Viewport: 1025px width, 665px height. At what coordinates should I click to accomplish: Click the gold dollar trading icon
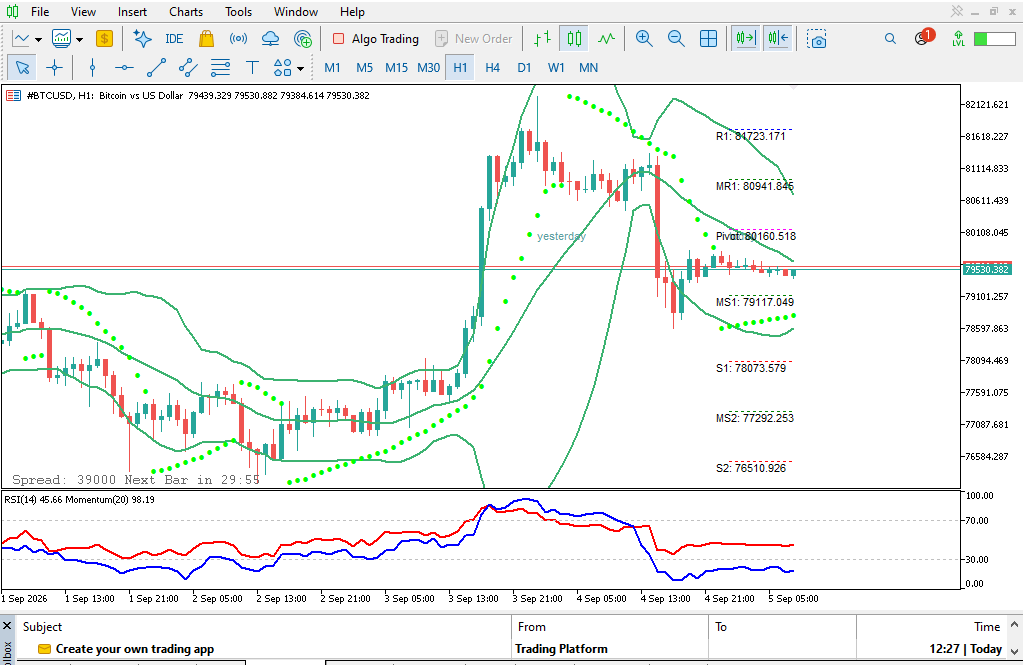tap(104, 39)
